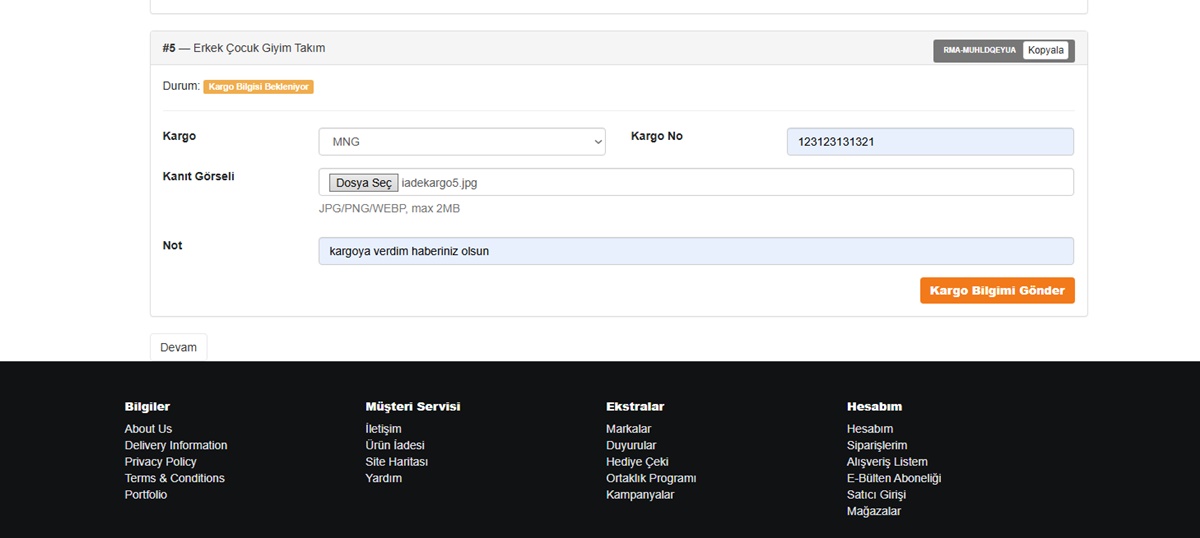1200x538 pixels.
Task: Click the Satıcı Girişi link
Action: click(876, 495)
